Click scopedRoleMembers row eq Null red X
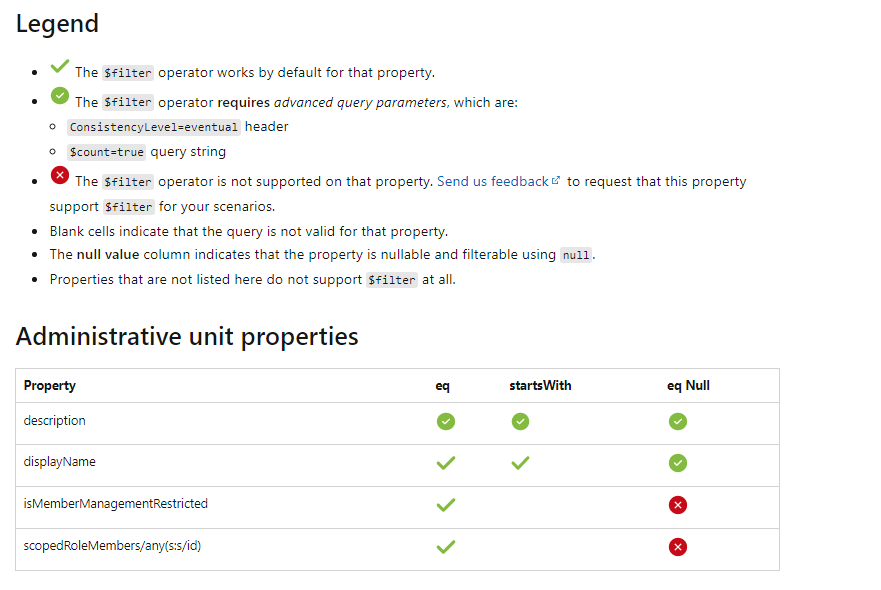 [678, 547]
